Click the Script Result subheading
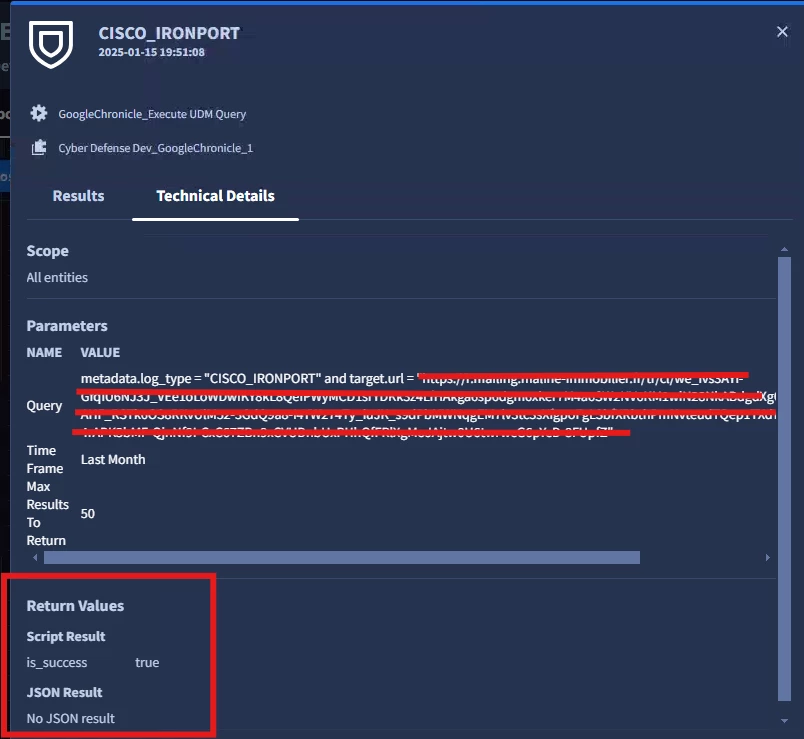 click(x=66, y=636)
